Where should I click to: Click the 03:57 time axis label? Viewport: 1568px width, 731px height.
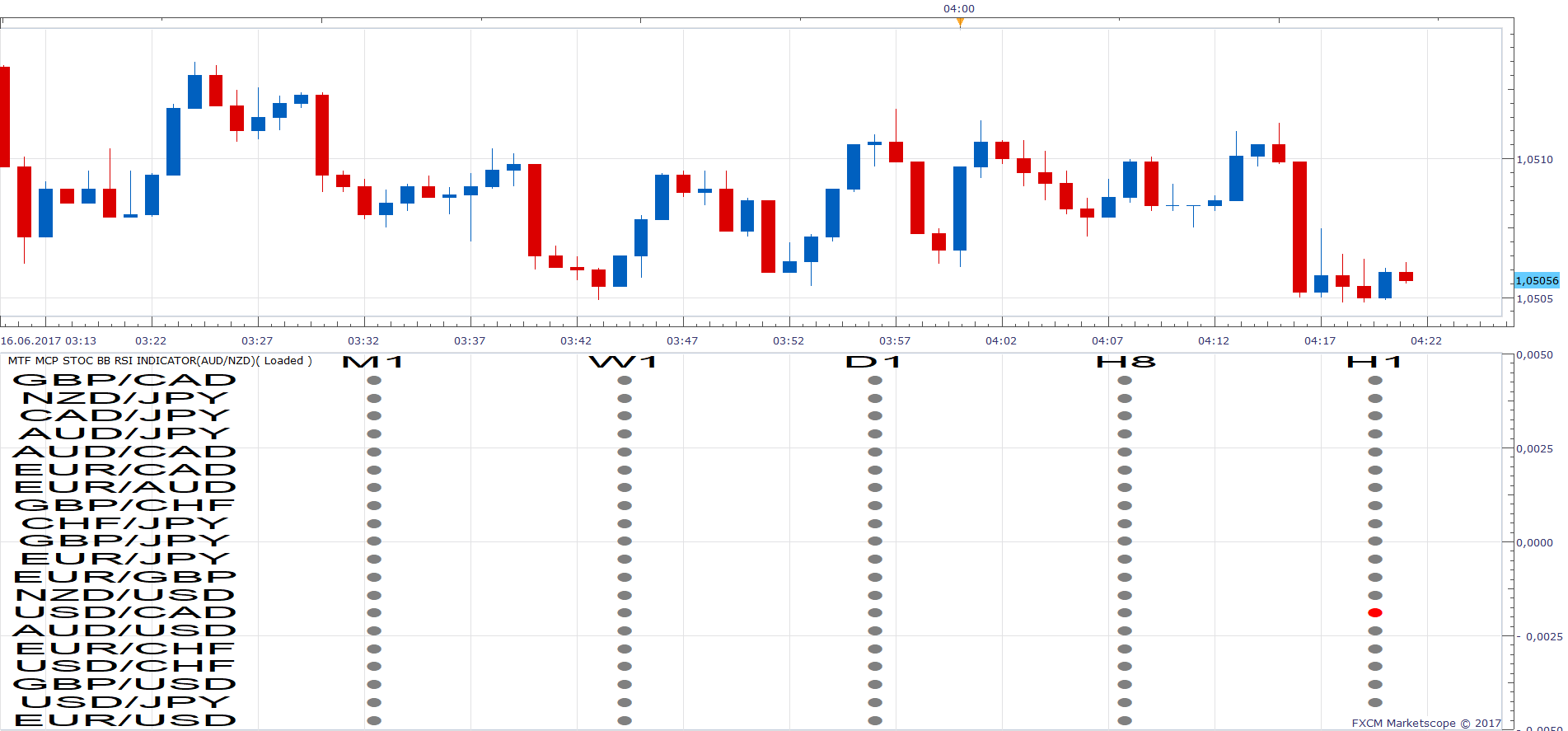[895, 340]
